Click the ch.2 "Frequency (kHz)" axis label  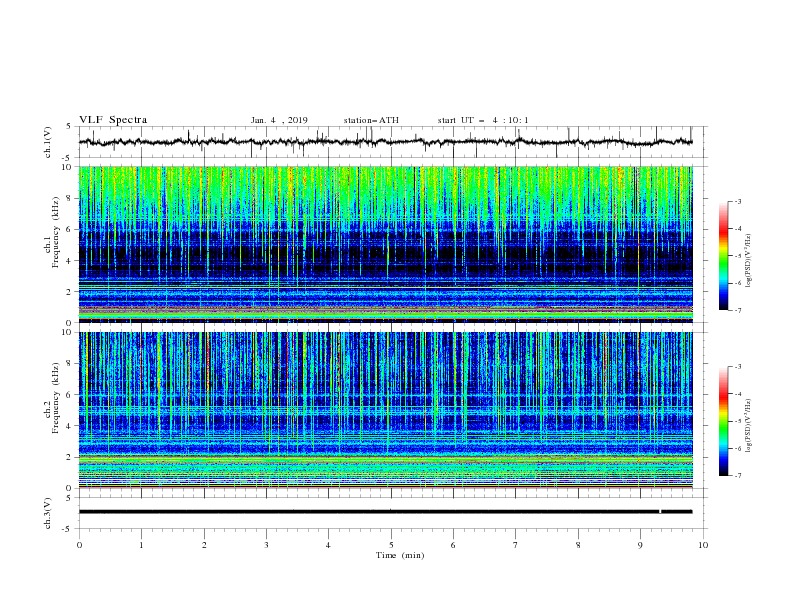(x=56, y=396)
